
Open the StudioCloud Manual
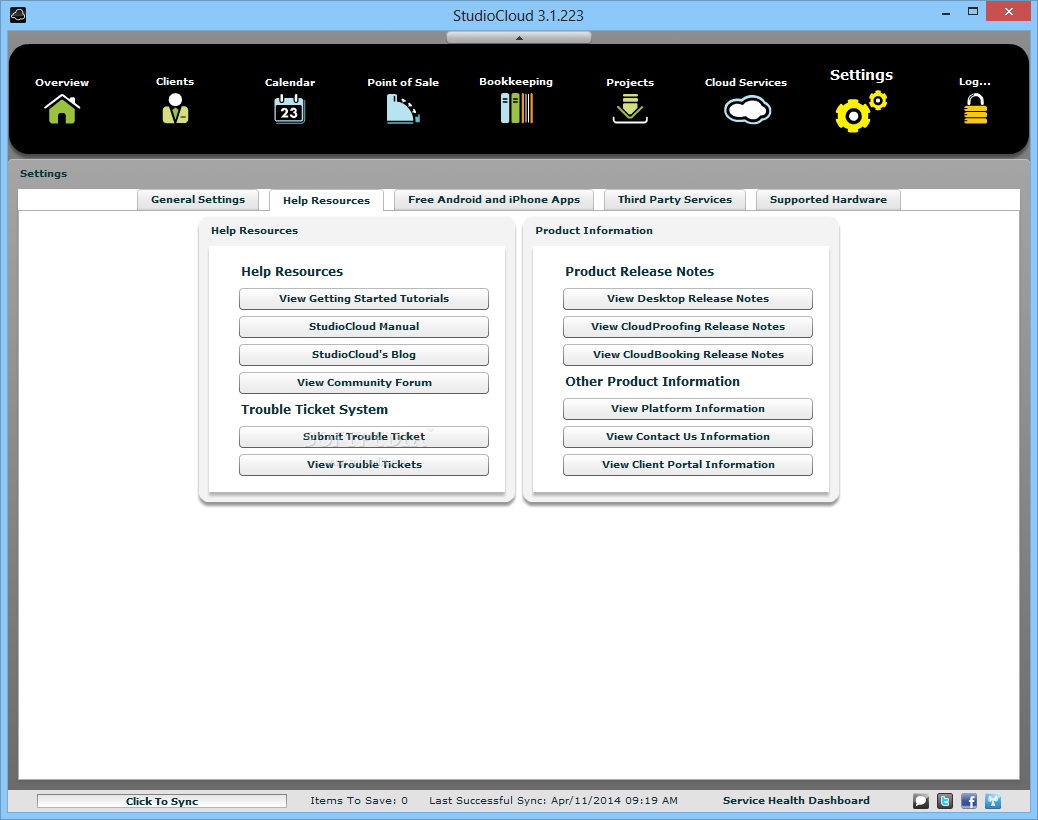pos(364,327)
